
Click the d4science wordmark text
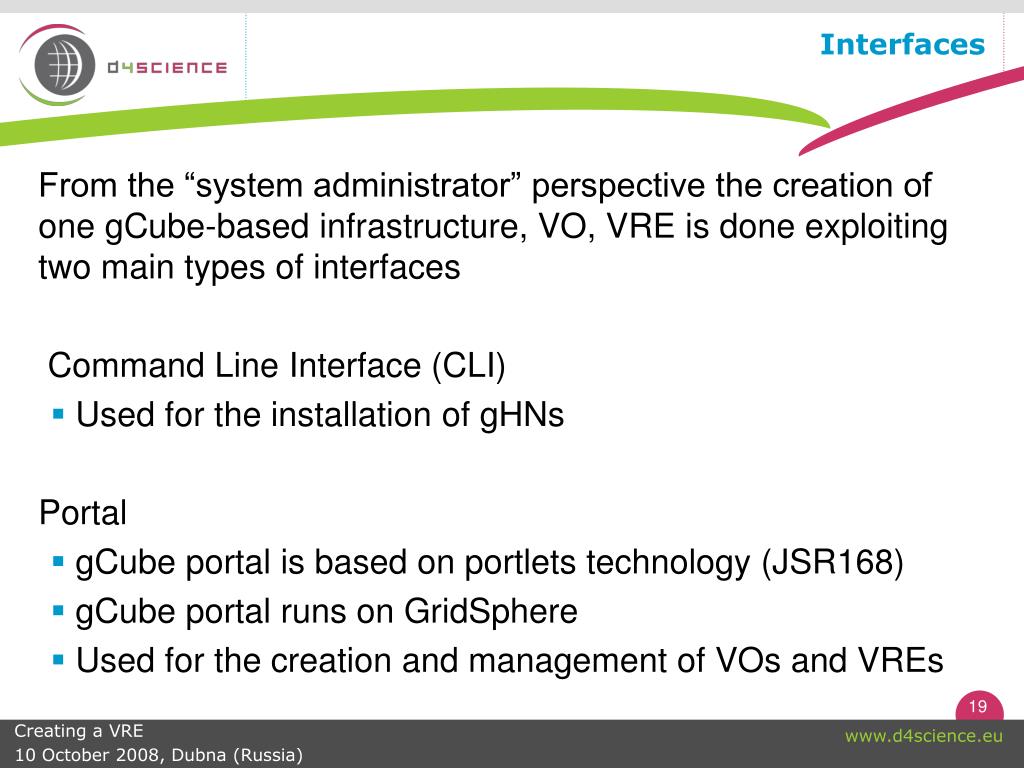[167, 67]
